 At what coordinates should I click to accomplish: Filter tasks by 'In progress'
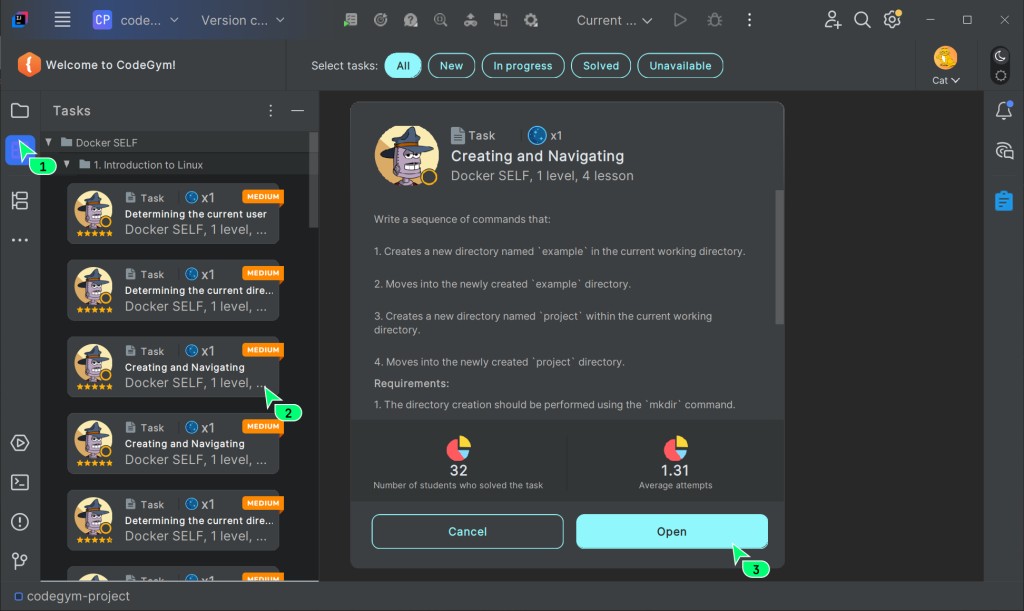tap(522, 66)
